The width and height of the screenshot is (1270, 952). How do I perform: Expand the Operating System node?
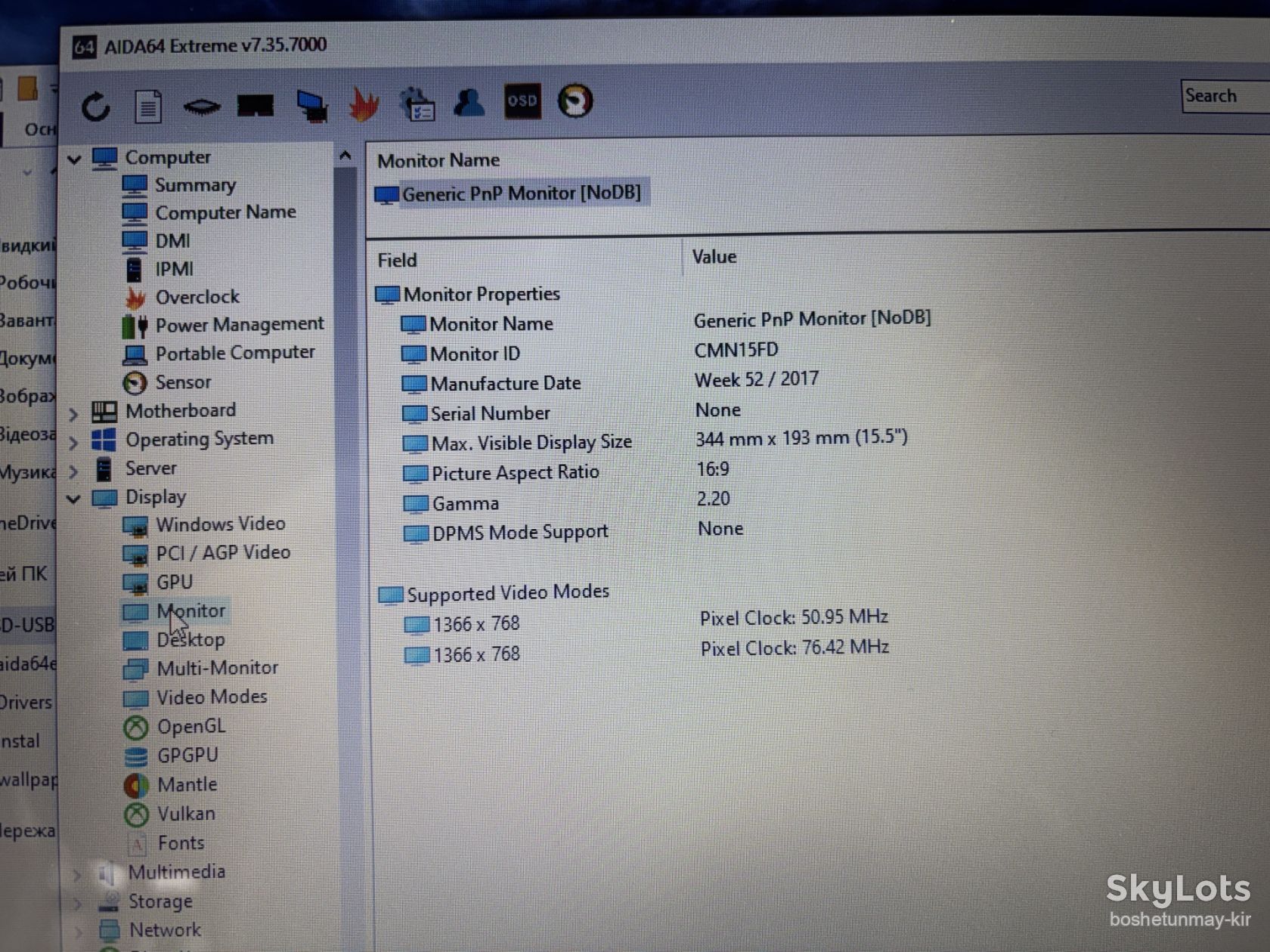click(73, 443)
